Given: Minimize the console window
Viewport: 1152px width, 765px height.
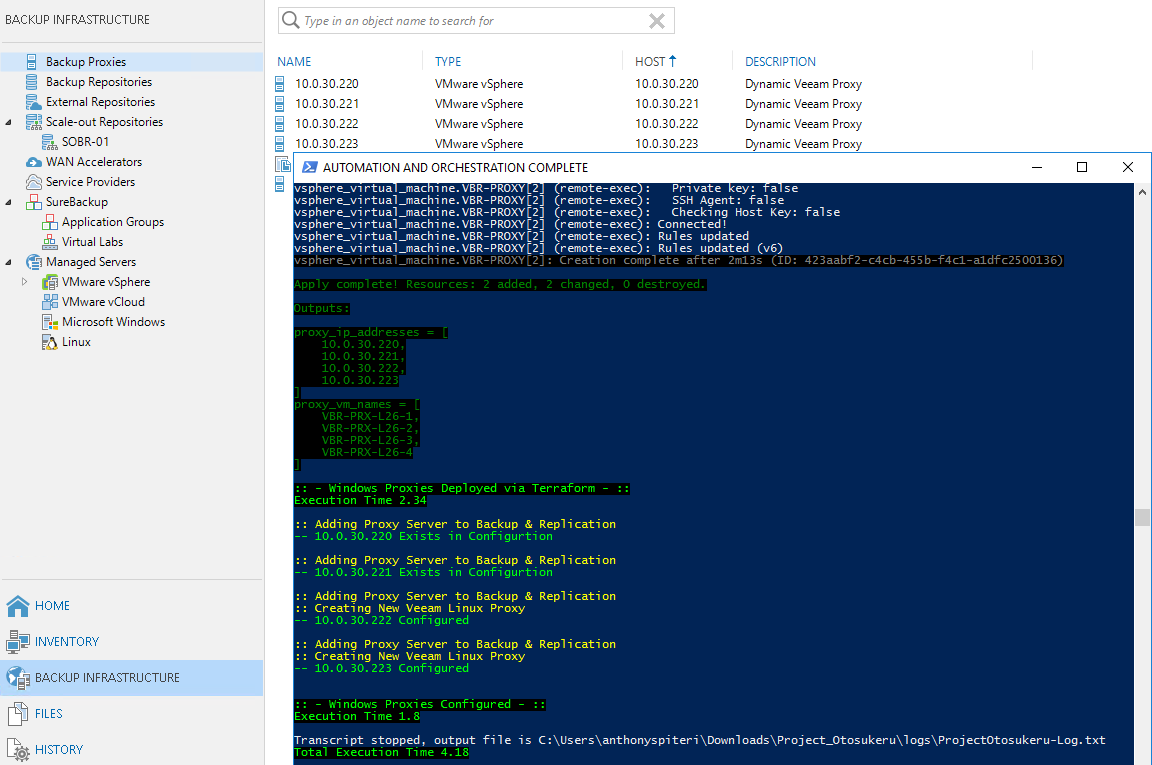Looking at the screenshot, I should [1037, 168].
